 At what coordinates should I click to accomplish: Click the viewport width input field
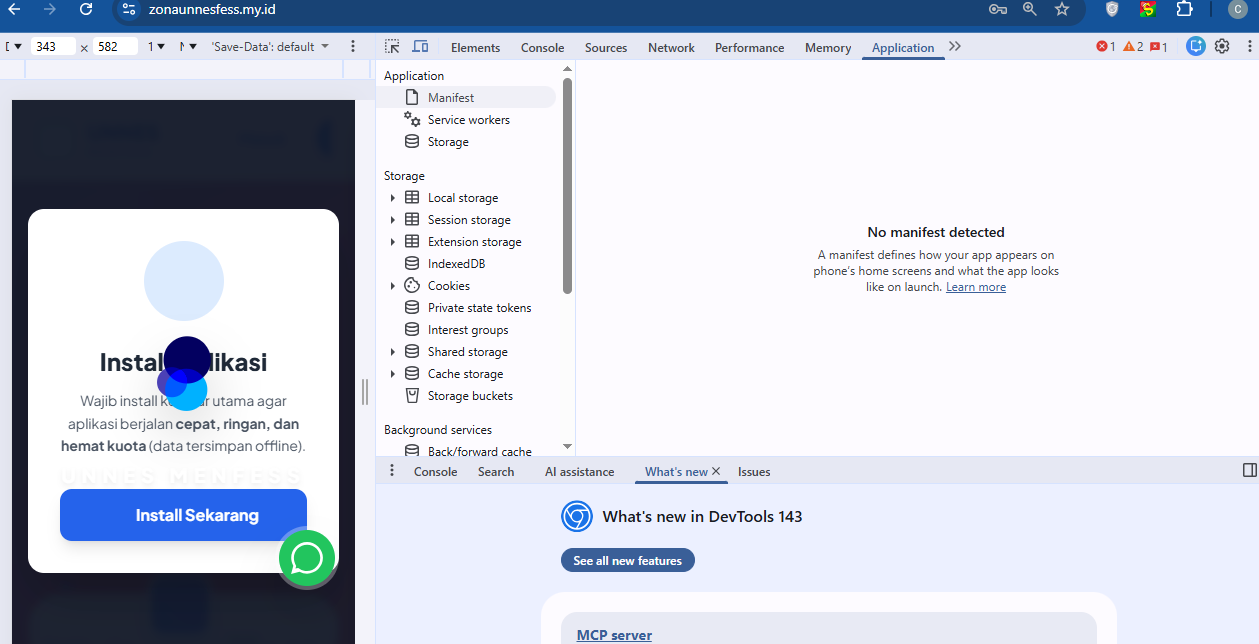(x=52, y=47)
